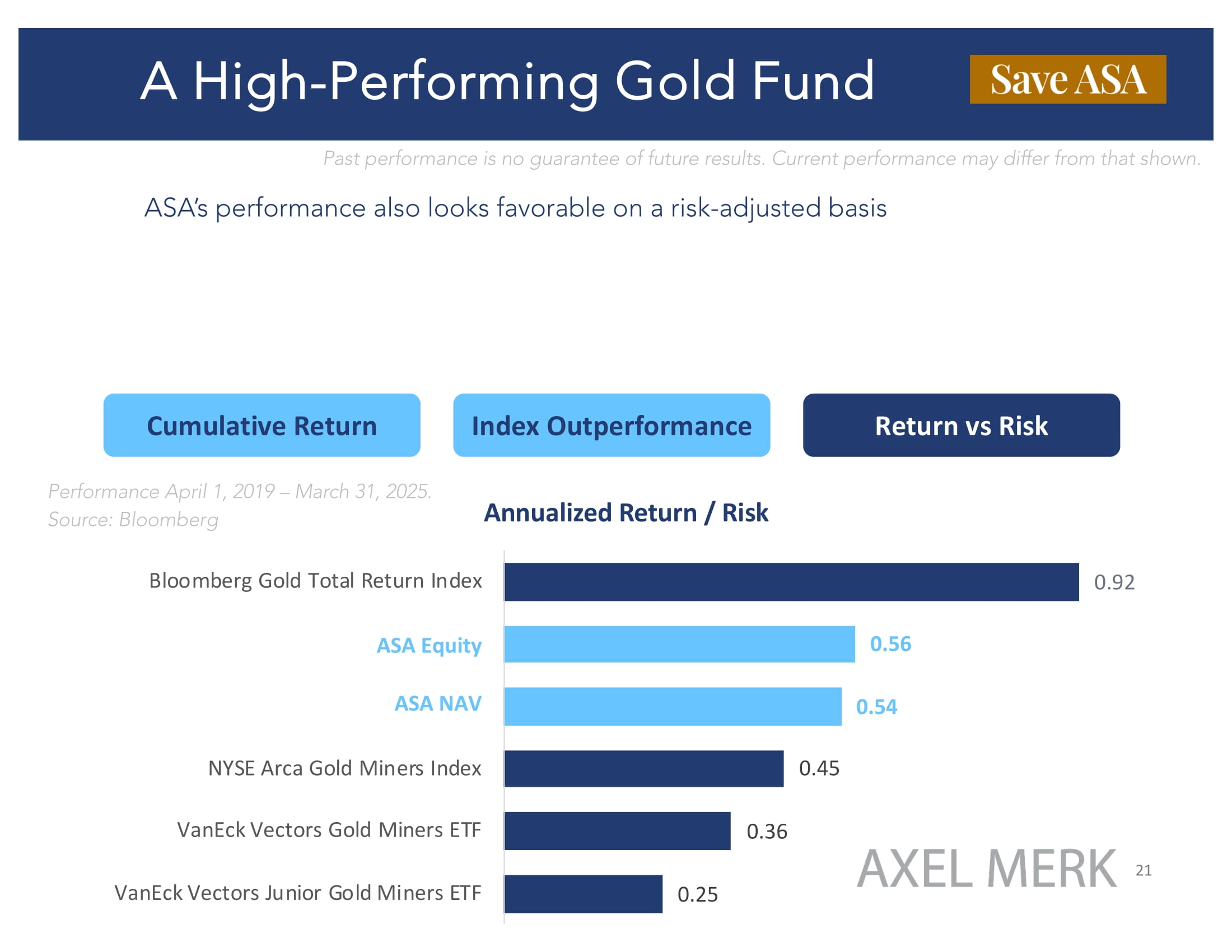The width and height of the screenshot is (1232, 952).
Task: Select the VanEck Junior Gold Miners ETF bar
Action: [x=584, y=893]
